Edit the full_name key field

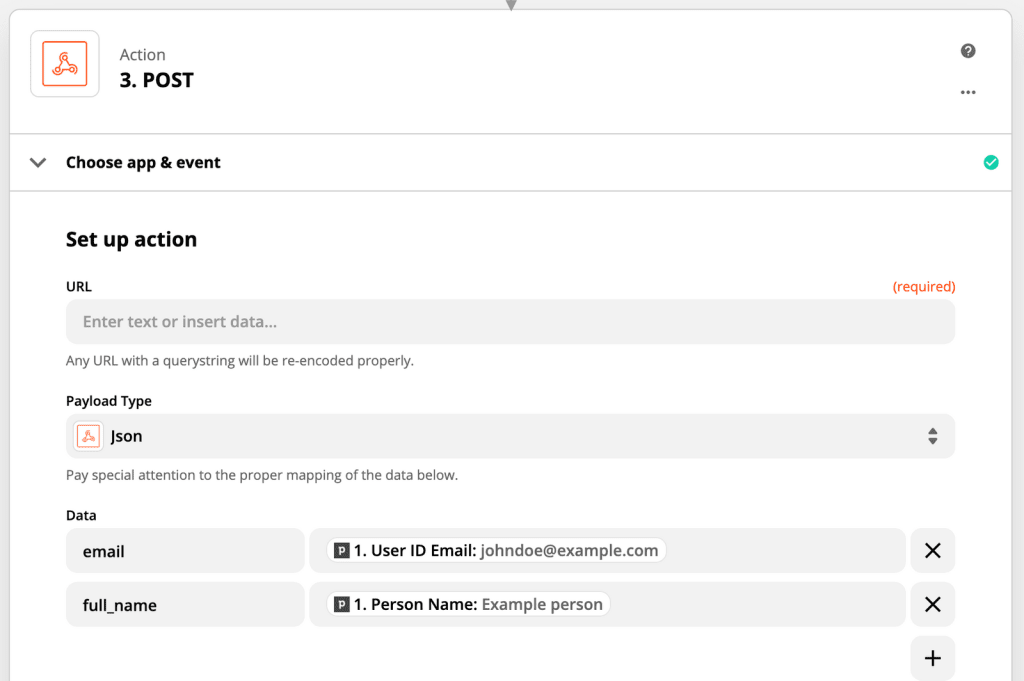pyautogui.click(x=185, y=605)
